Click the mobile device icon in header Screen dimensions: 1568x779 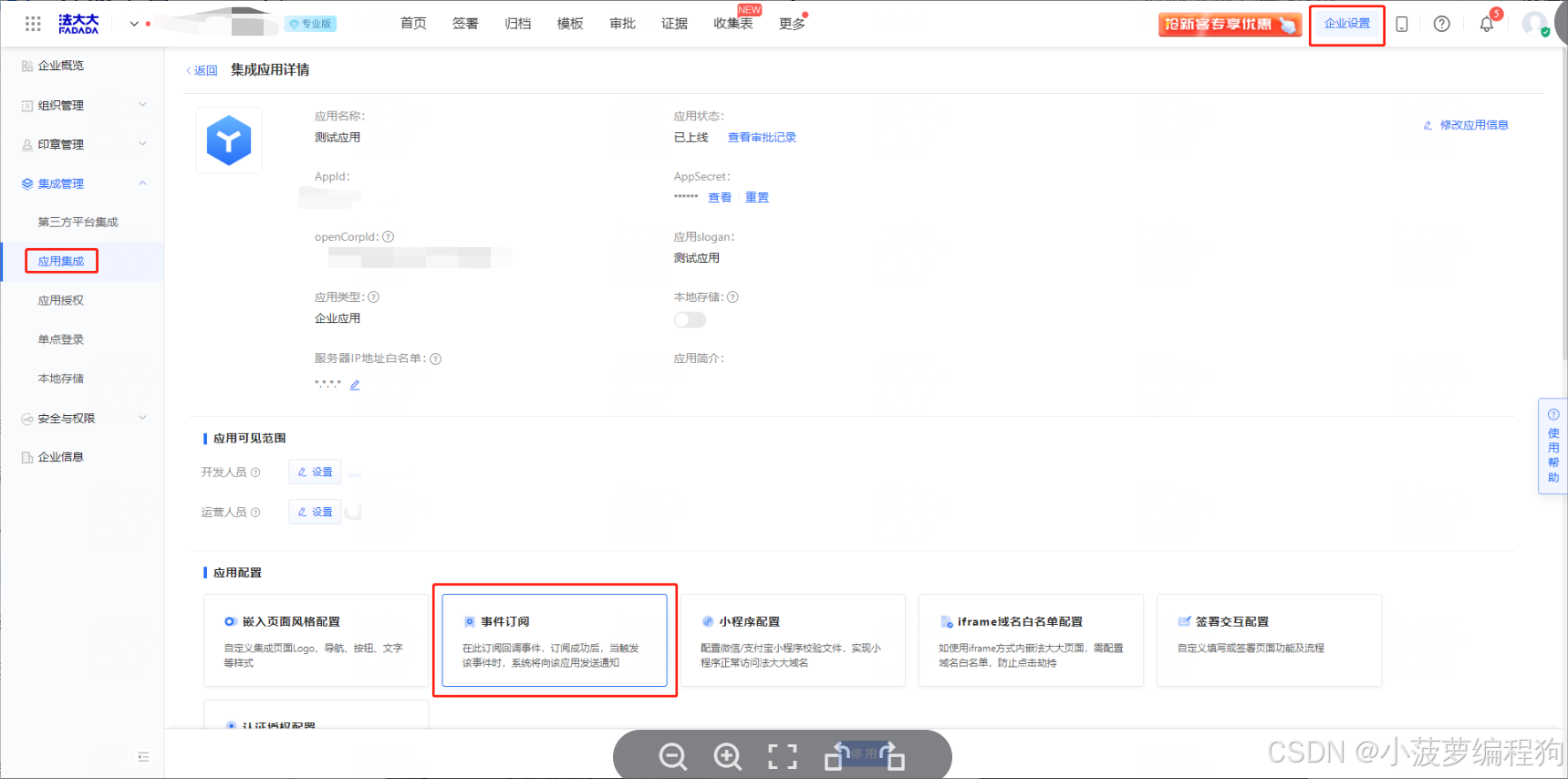click(1402, 25)
